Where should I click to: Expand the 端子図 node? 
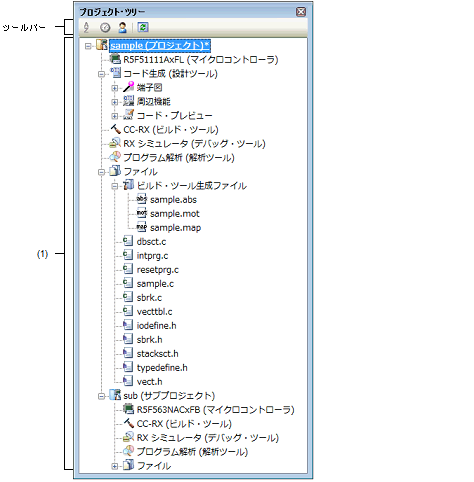(115, 88)
